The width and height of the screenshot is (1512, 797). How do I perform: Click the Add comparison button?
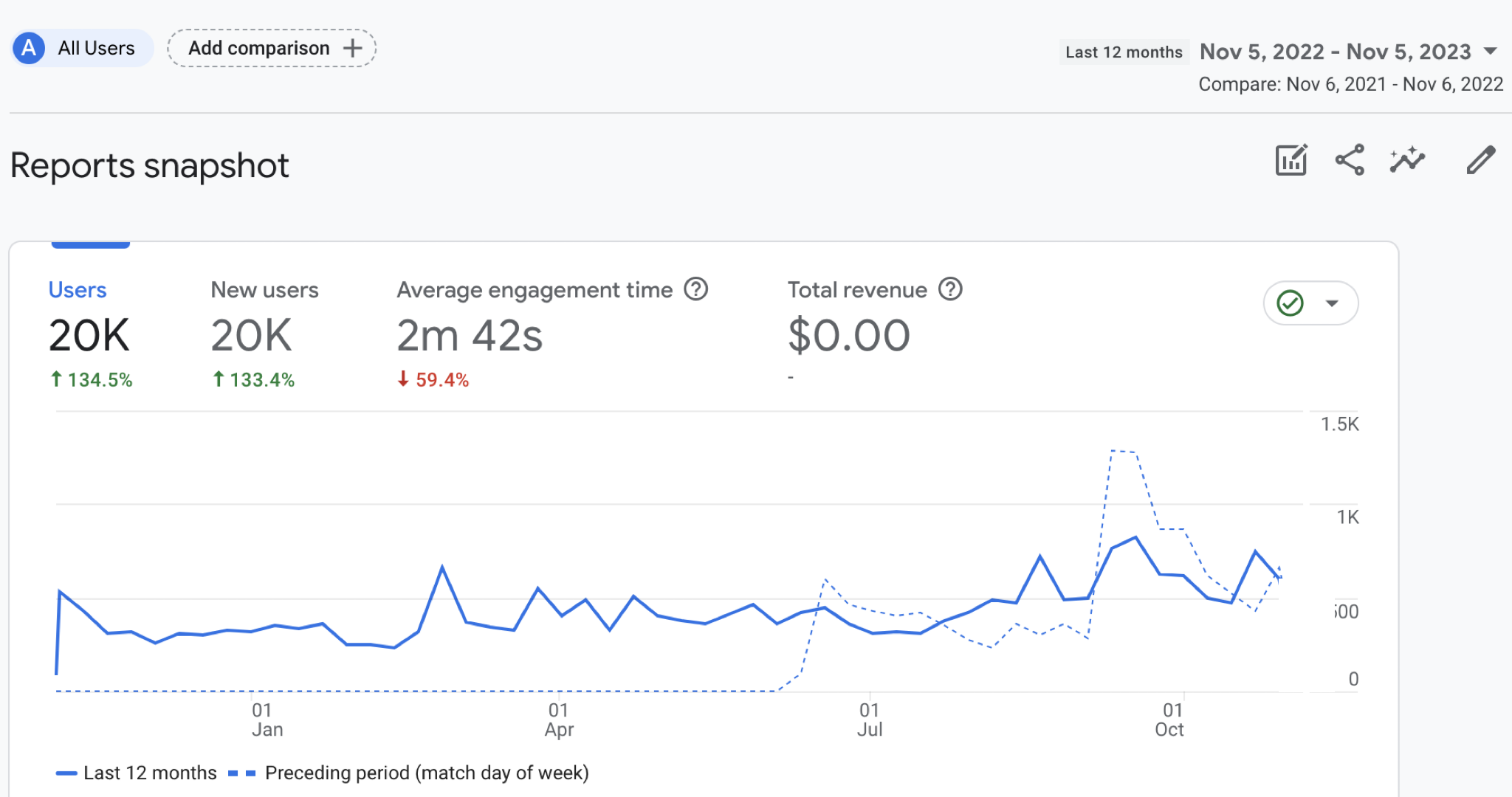pyautogui.click(x=258, y=48)
